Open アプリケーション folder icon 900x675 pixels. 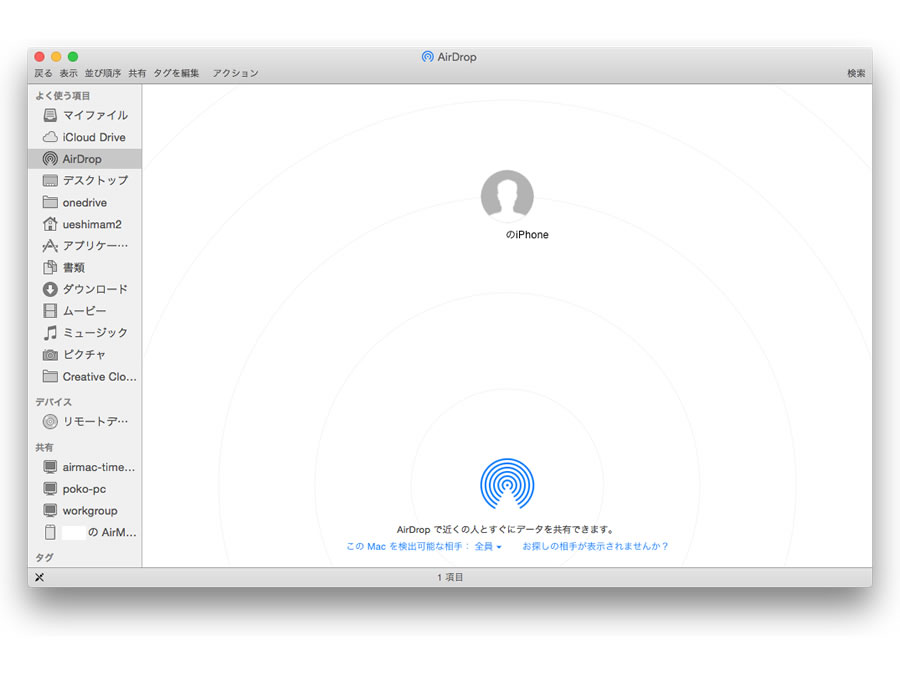click(51, 246)
